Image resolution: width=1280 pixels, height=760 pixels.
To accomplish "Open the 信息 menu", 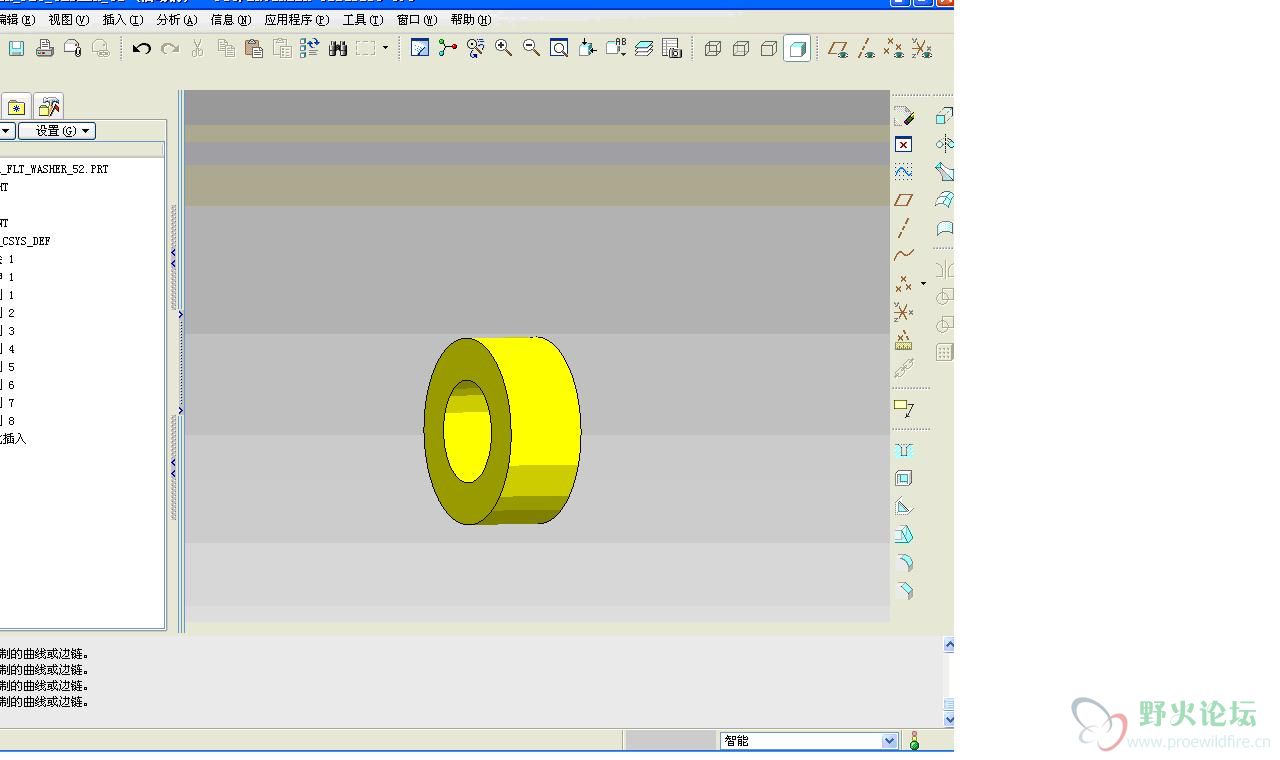I will (x=230, y=19).
